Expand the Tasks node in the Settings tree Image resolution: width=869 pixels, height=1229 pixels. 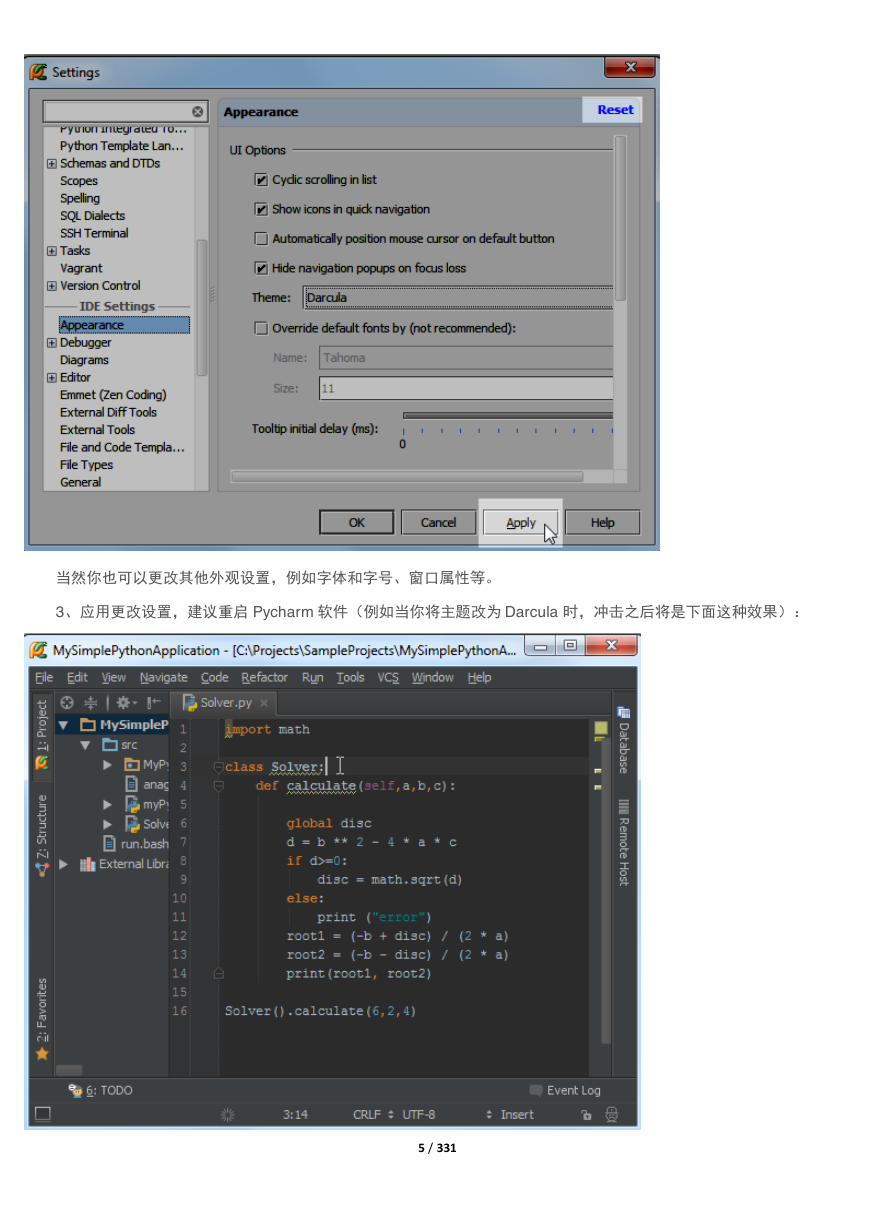52,251
